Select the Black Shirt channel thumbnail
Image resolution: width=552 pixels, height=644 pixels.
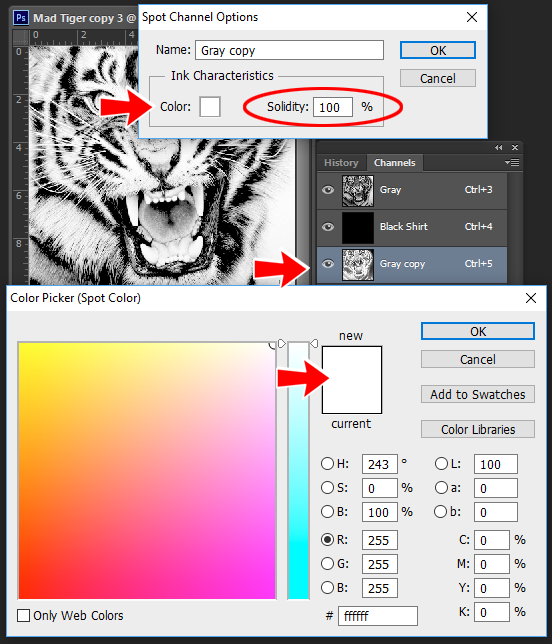358,228
